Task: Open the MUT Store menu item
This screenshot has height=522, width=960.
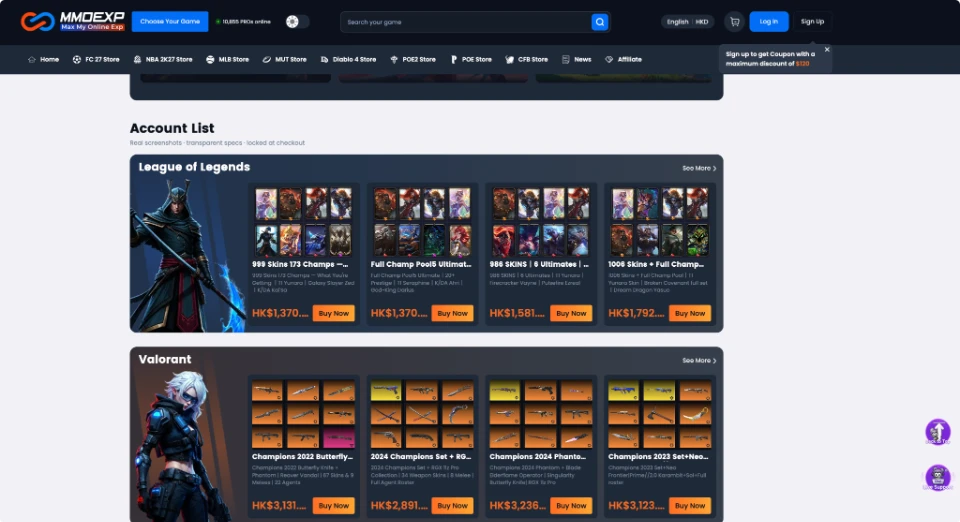Action: (284, 59)
